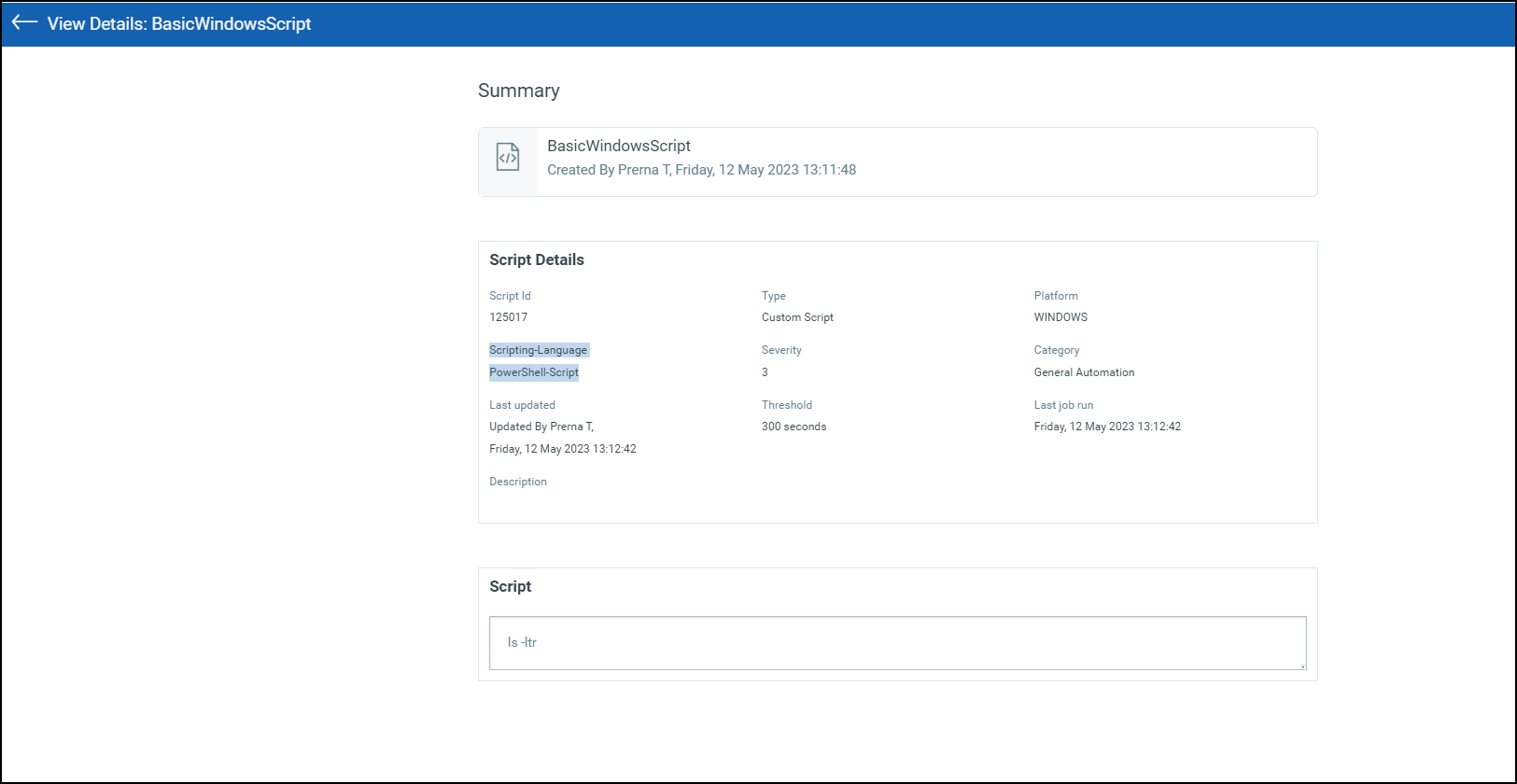1517x784 pixels.
Task: Click the Last job run label
Action: tap(1063, 405)
